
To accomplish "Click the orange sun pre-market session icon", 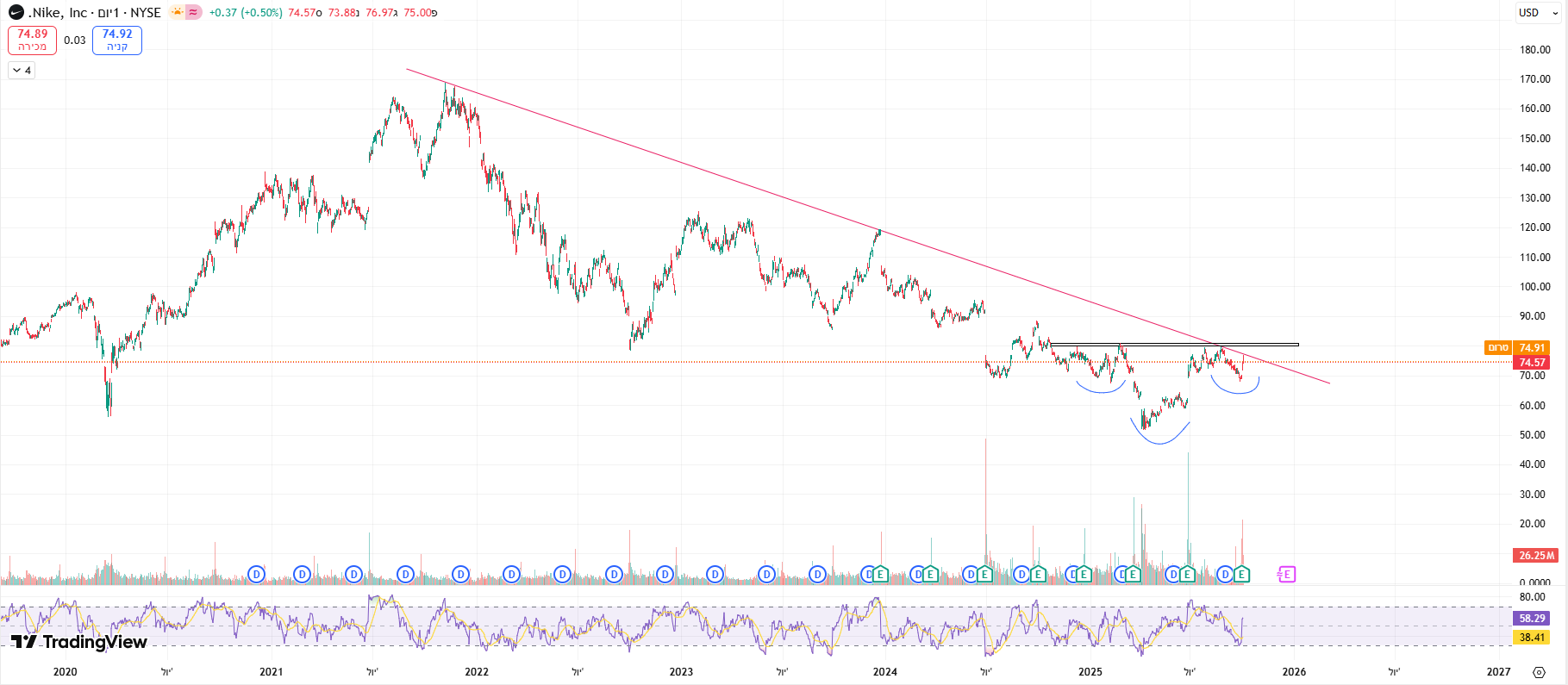I will 177,12.
